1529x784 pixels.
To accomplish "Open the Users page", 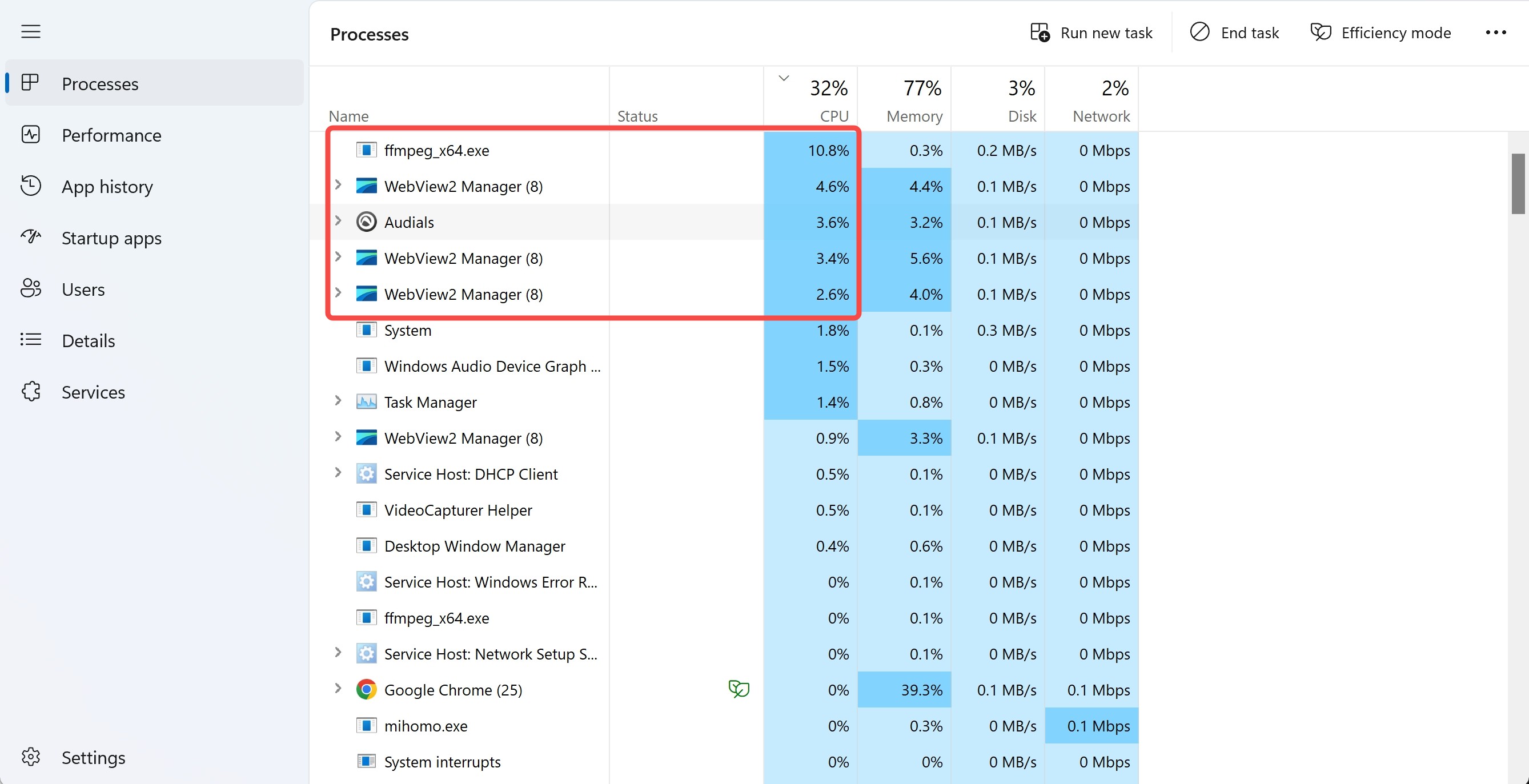I will pos(154,289).
